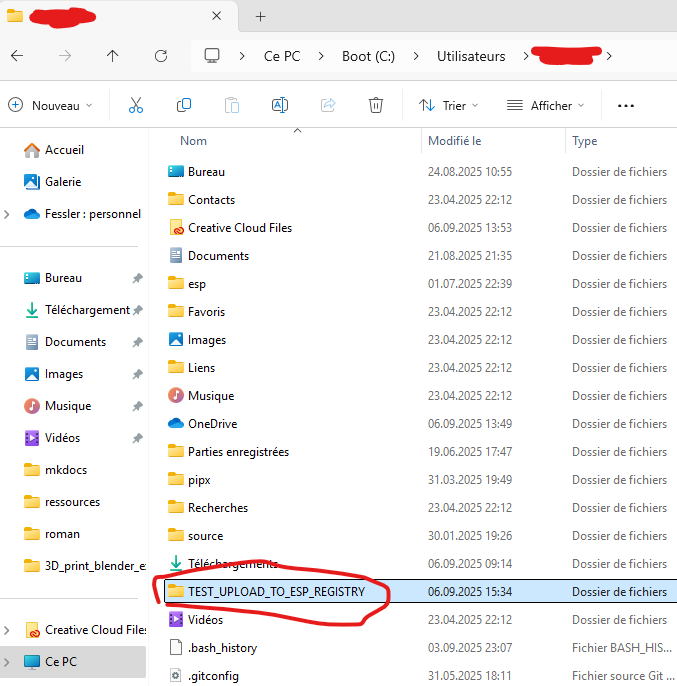Click the Rename icon in toolbar
677x686 pixels.
coord(280,105)
